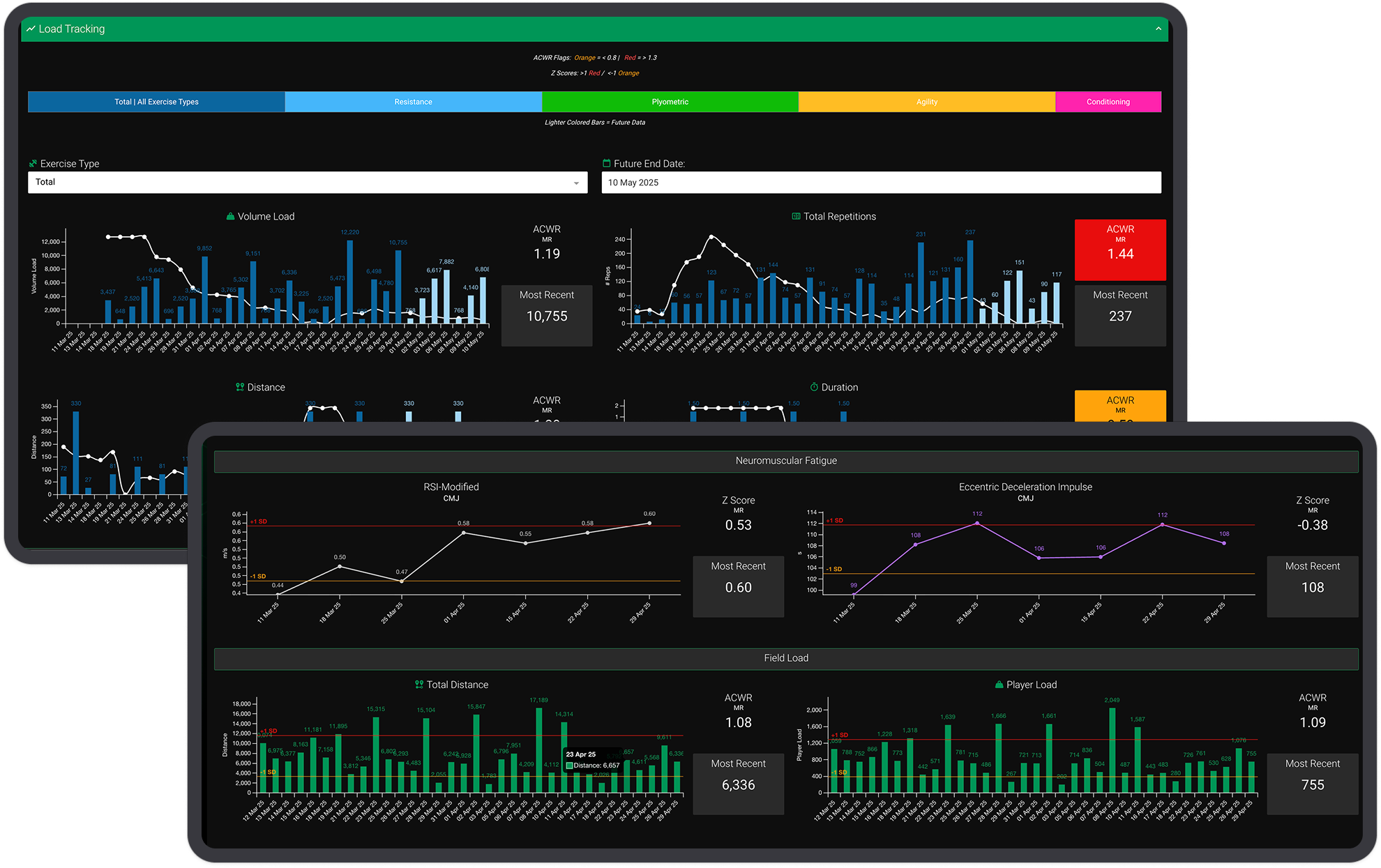
Task: Click the Future End Date field
Action: (x=881, y=182)
